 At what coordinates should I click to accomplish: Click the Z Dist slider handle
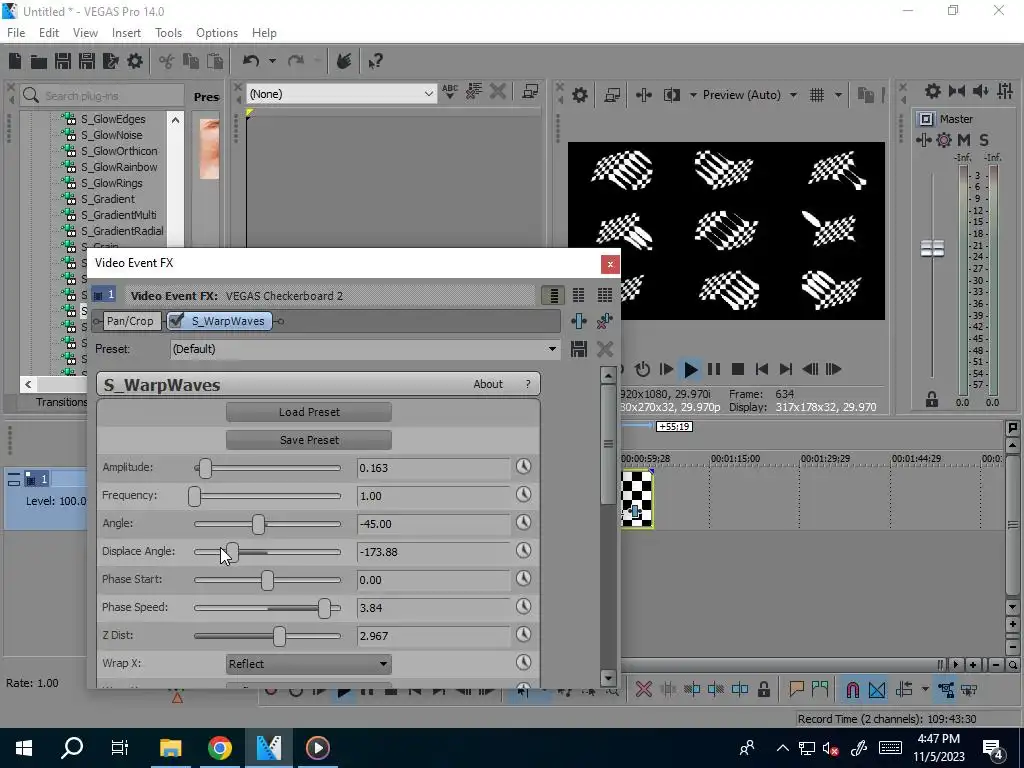point(280,636)
